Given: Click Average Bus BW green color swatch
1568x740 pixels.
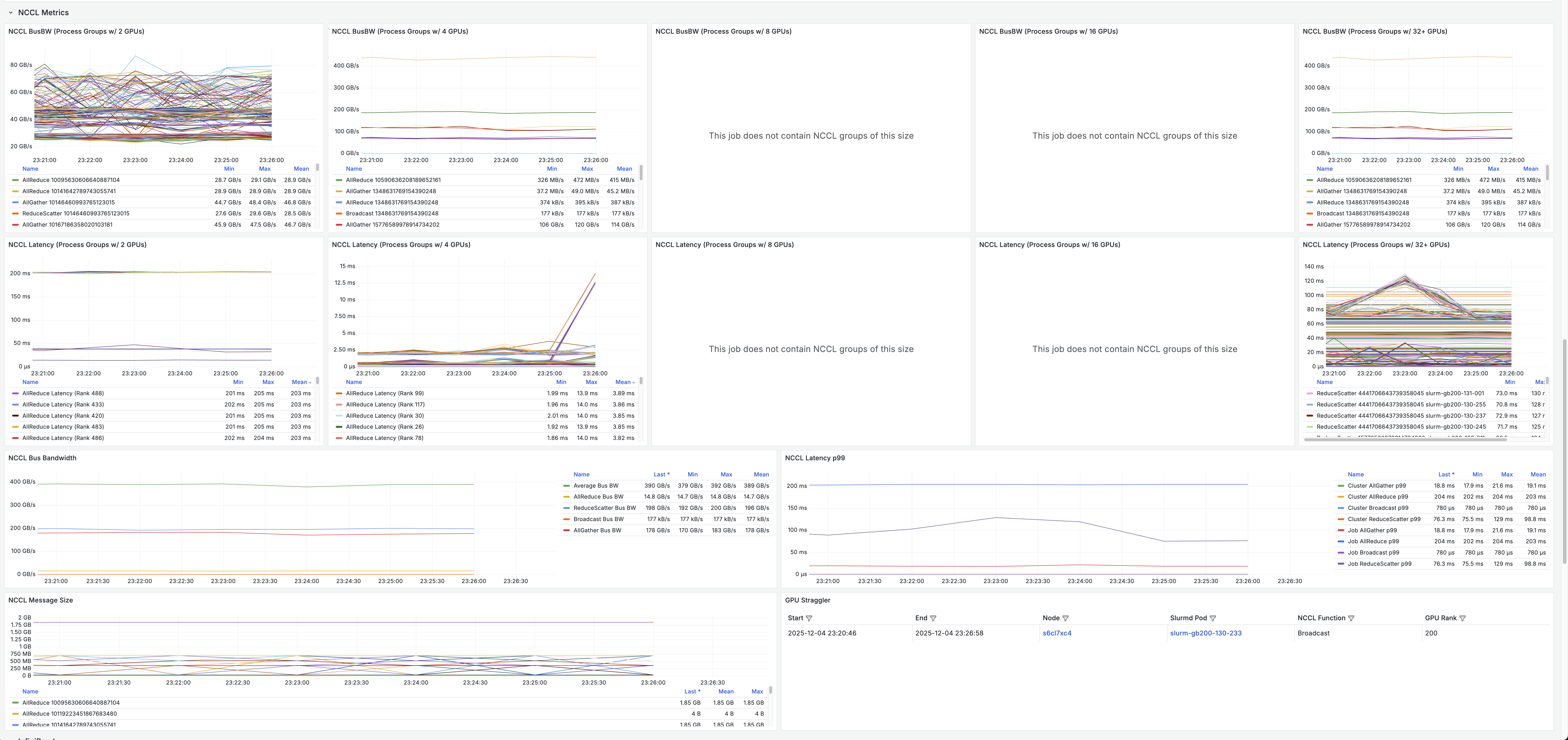Looking at the screenshot, I should click(567, 486).
